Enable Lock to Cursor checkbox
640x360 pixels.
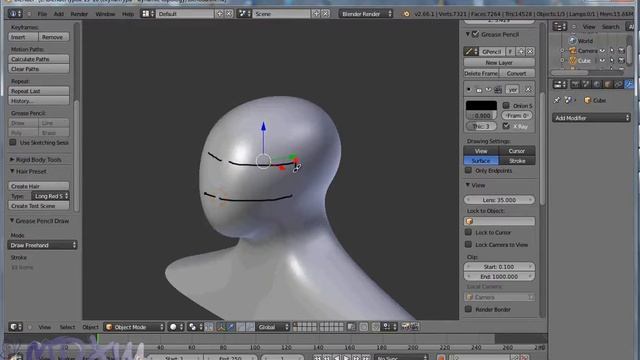468,232
